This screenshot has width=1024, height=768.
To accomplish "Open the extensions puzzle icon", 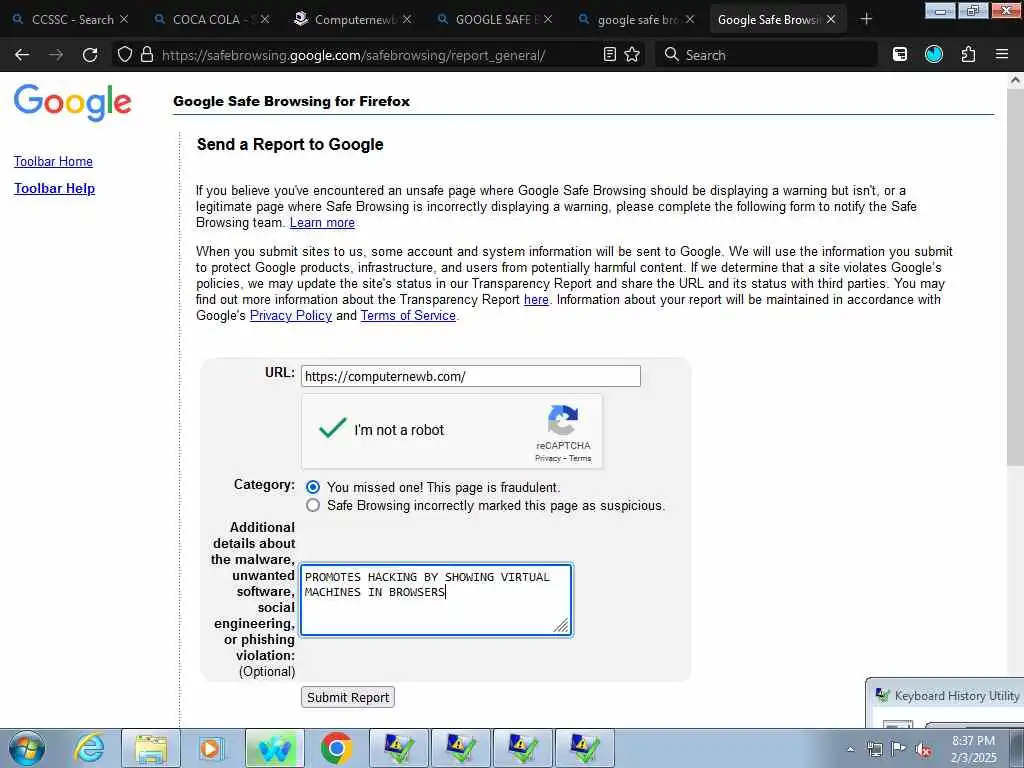I will 968,54.
